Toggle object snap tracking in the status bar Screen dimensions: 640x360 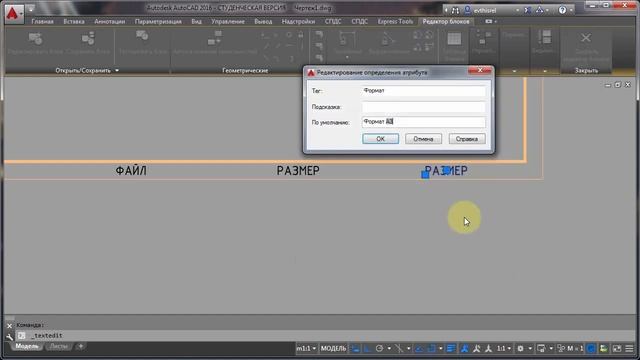[x=419, y=349]
